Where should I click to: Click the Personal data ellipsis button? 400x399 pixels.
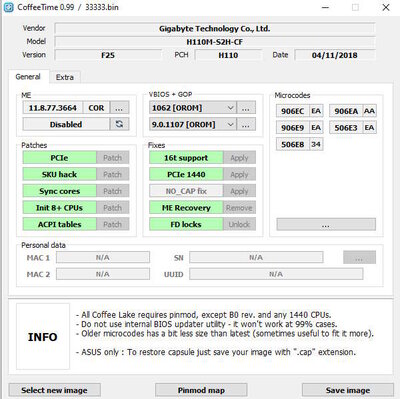click(x=359, y=257)
